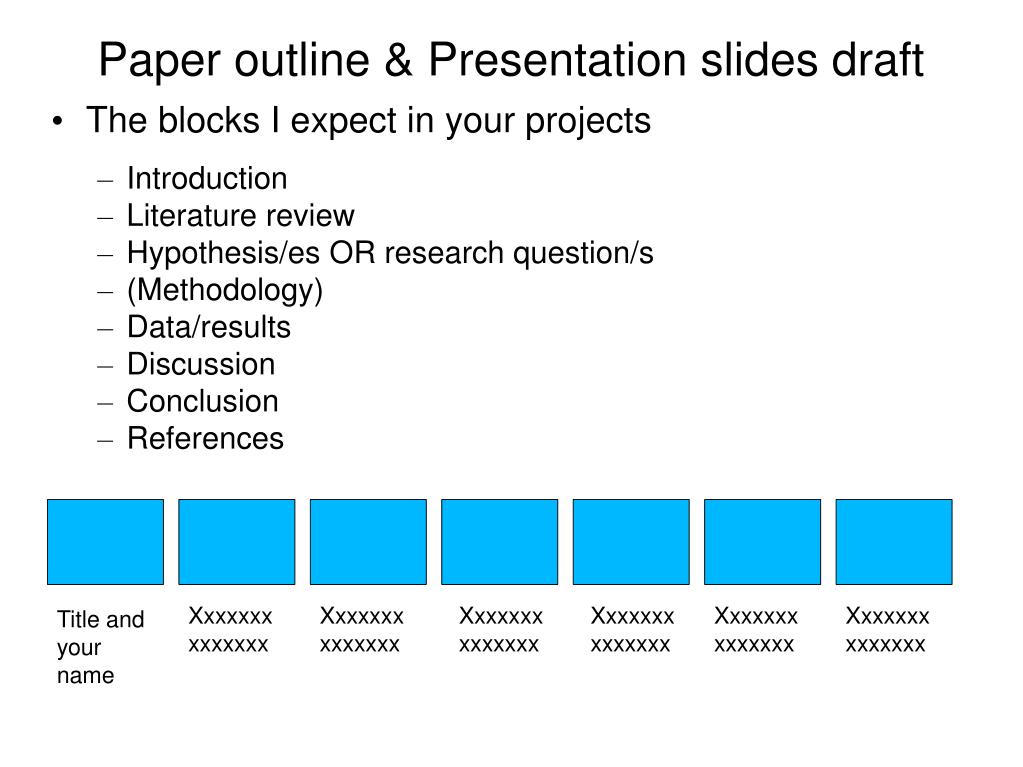Click the Literature review list item

click(241, 216)
